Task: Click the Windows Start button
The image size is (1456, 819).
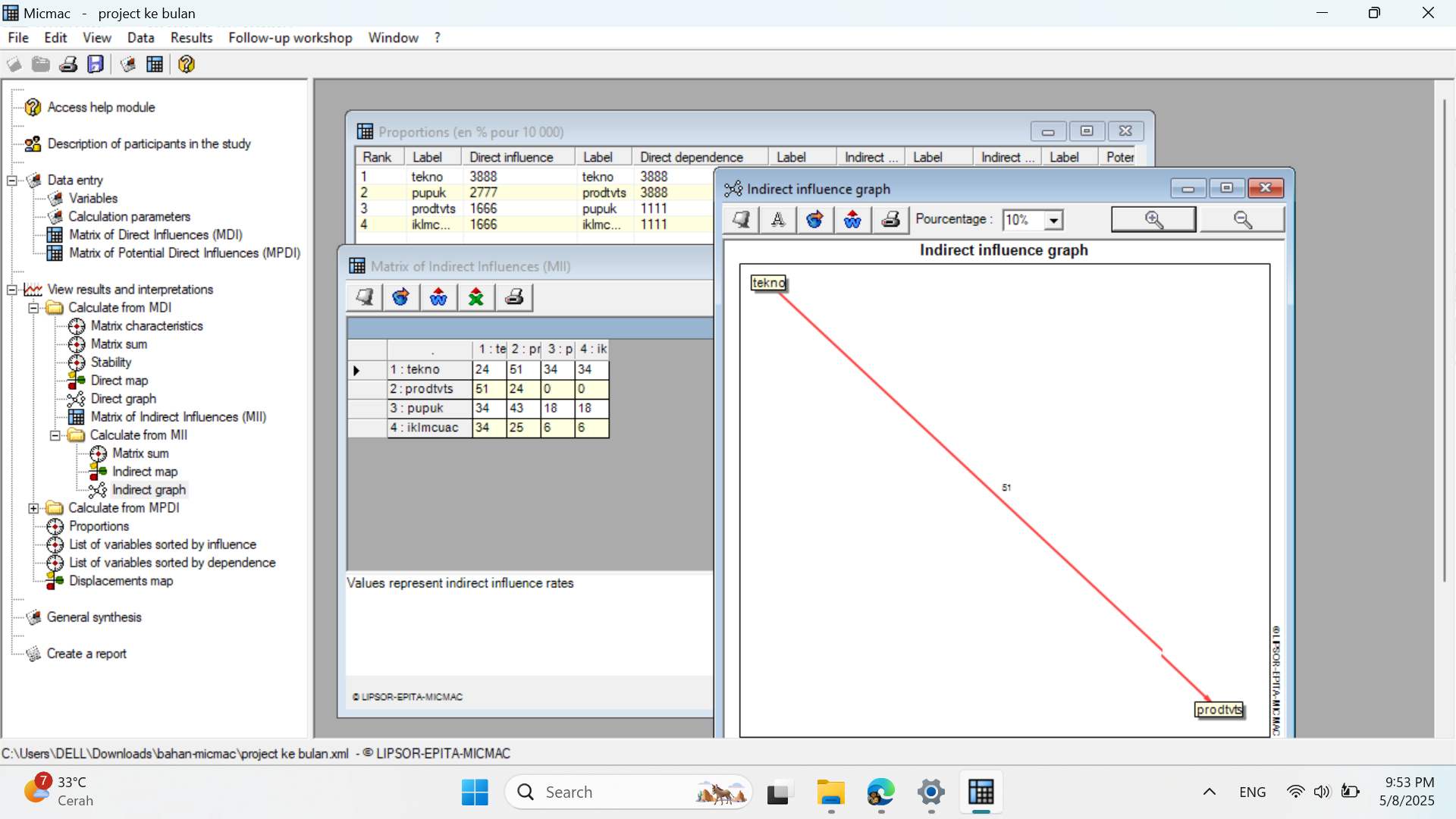Action: tap(475, 792)
